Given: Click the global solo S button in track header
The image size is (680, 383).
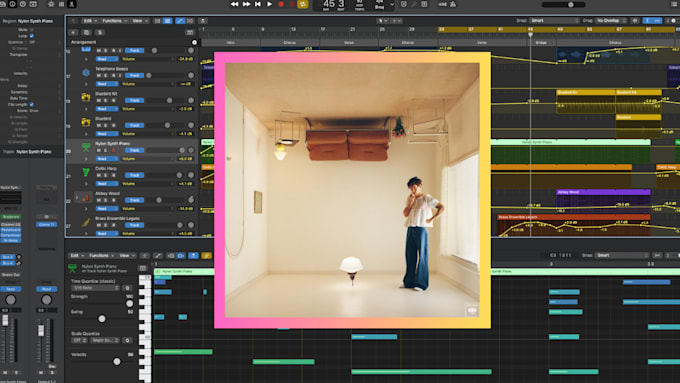Looking at the screenshot, I should click(x=100, y=33).
